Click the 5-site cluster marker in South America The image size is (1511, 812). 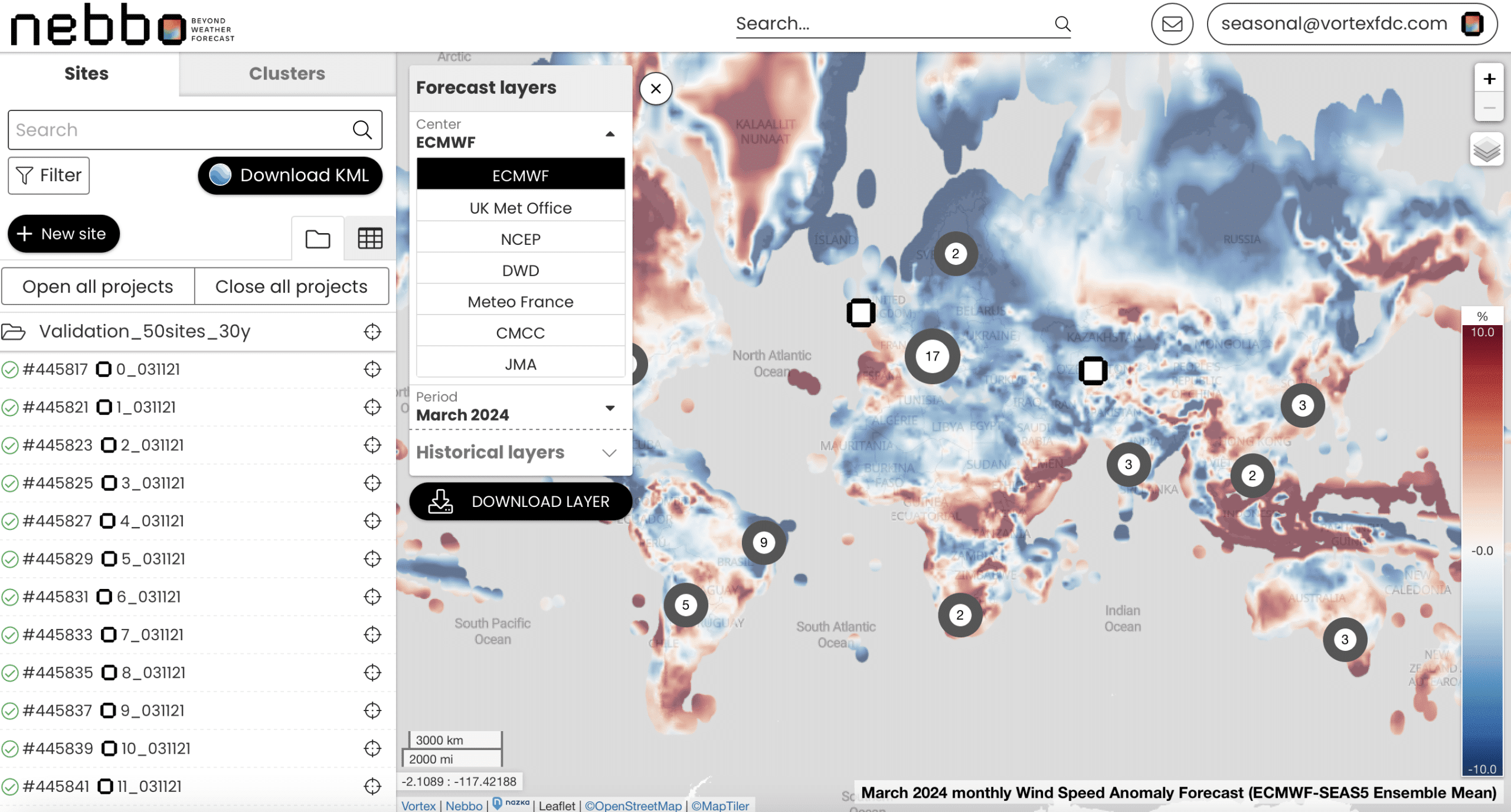[x=685, y=605]
